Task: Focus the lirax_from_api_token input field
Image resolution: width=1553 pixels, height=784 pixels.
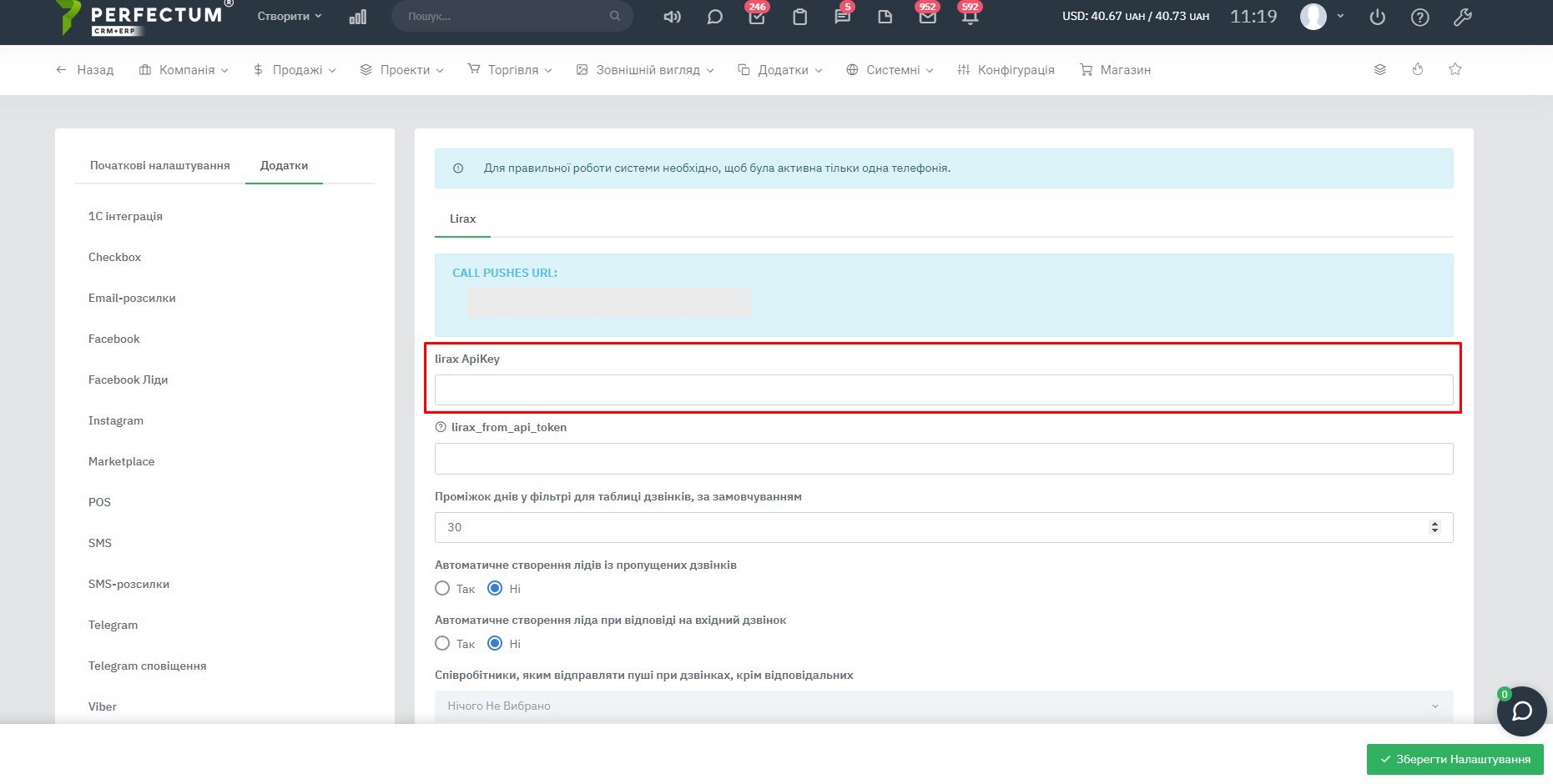Action: [x=944, y=459]
